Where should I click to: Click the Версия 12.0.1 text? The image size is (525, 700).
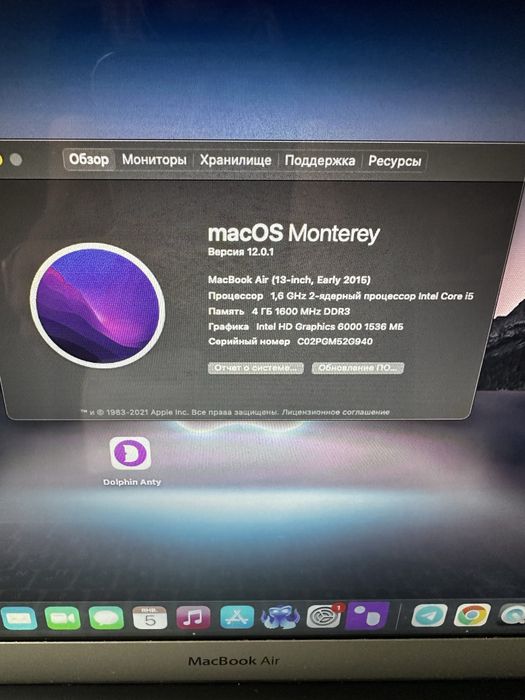(x=241, y=252)
